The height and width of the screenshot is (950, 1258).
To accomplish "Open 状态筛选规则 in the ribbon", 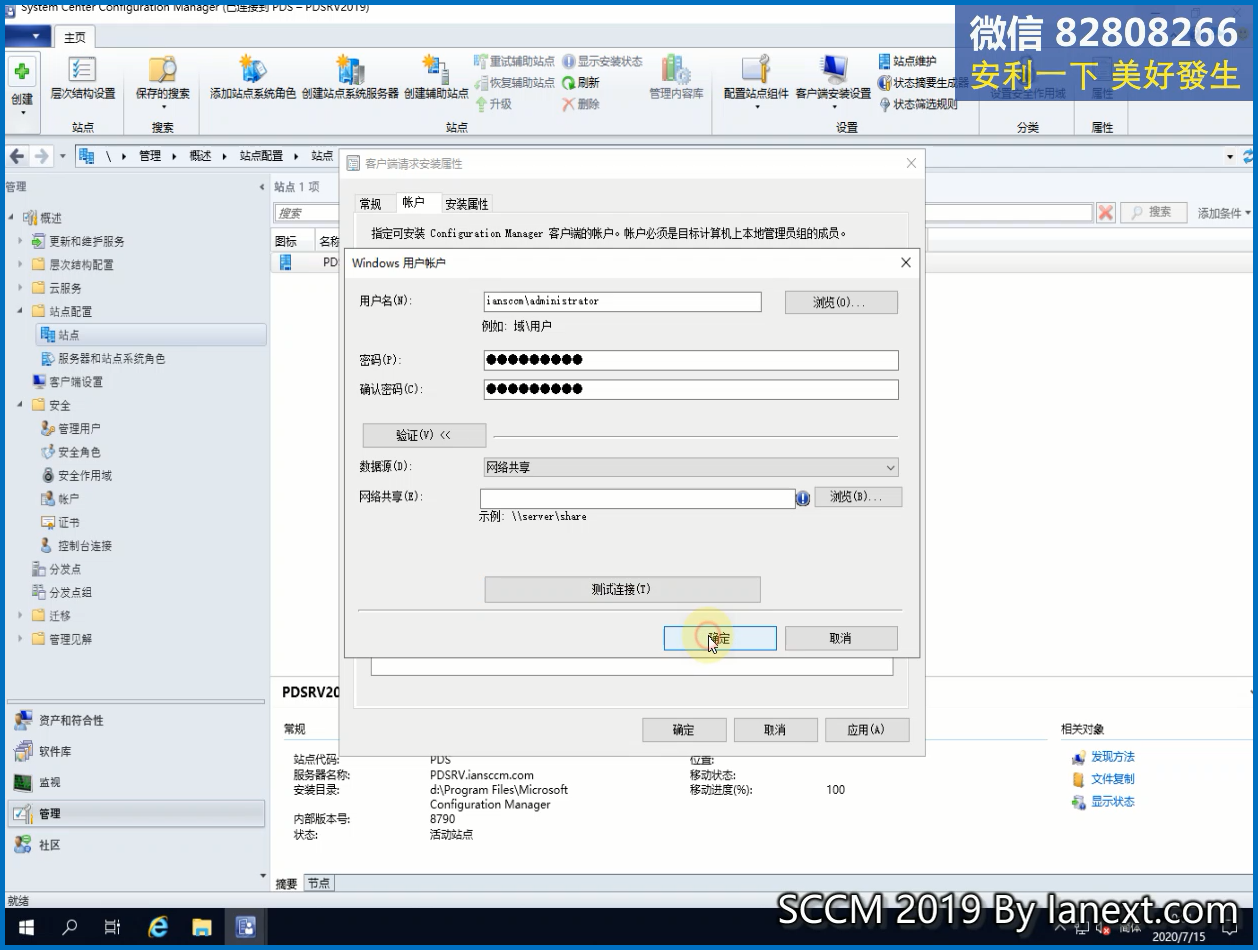I will click(x=917, y=104).
